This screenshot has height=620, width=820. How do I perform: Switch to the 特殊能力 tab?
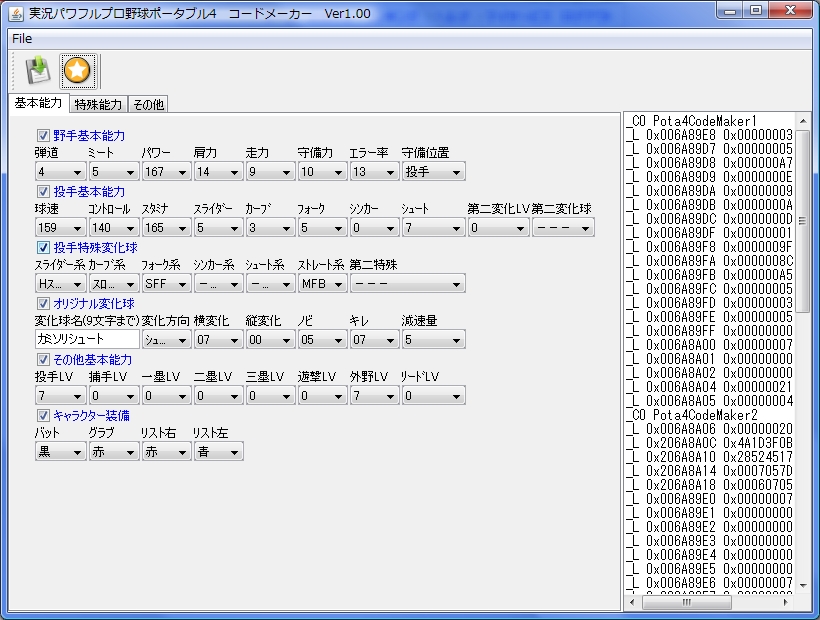(98, 105)
